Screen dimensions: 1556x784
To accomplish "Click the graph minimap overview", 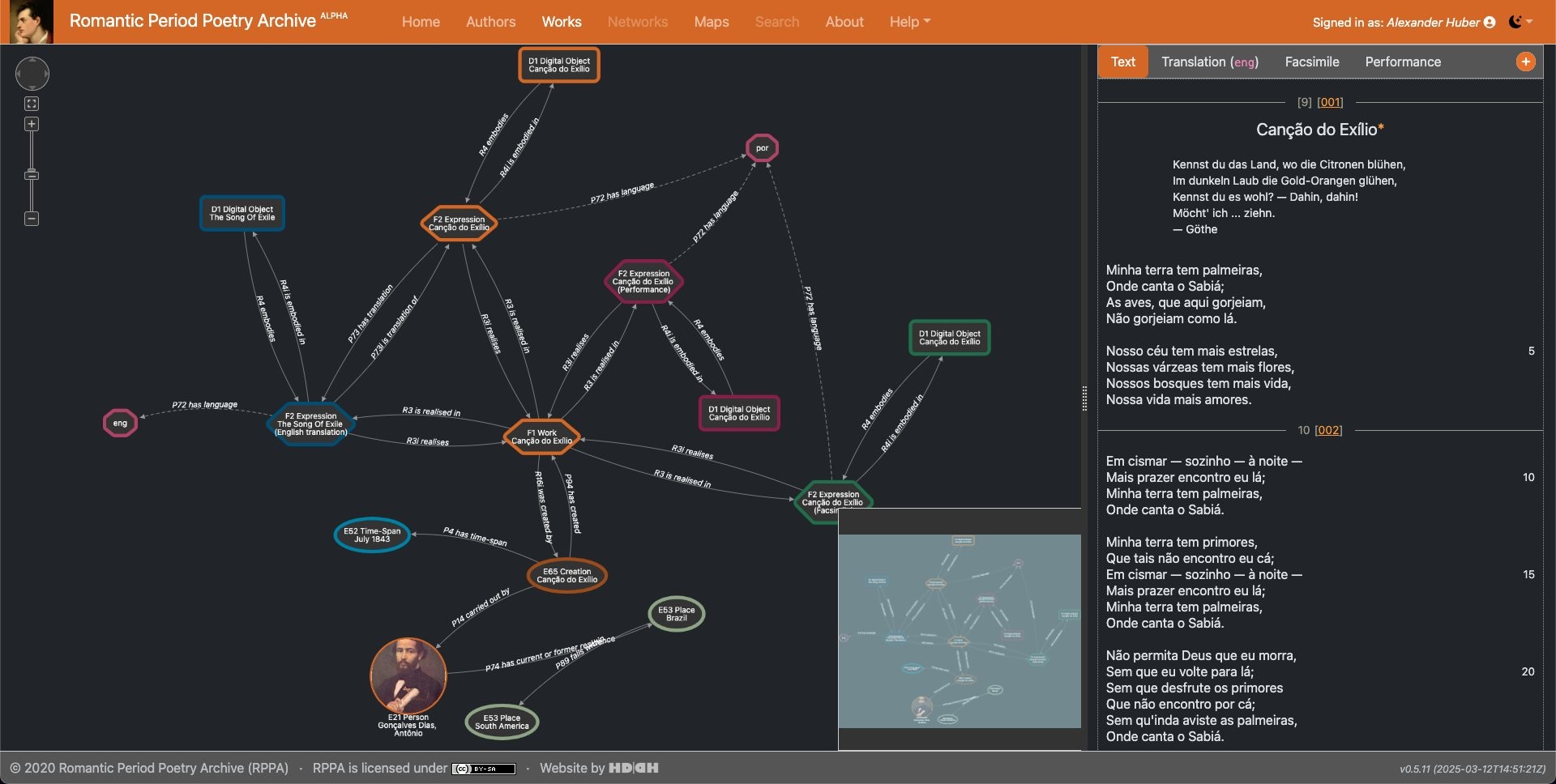I will click(x=960, y=630).
